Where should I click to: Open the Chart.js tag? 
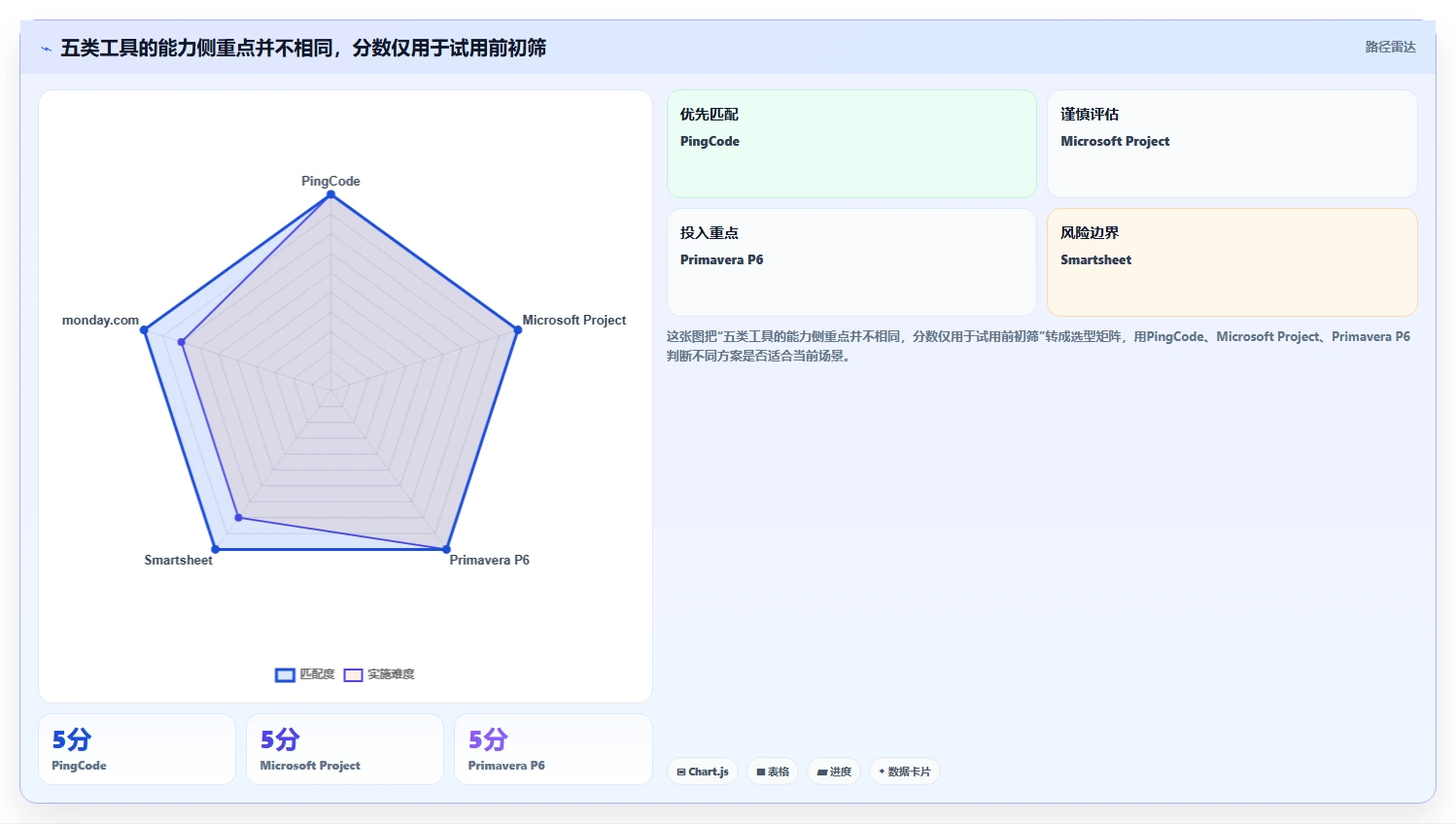(703, 772)
